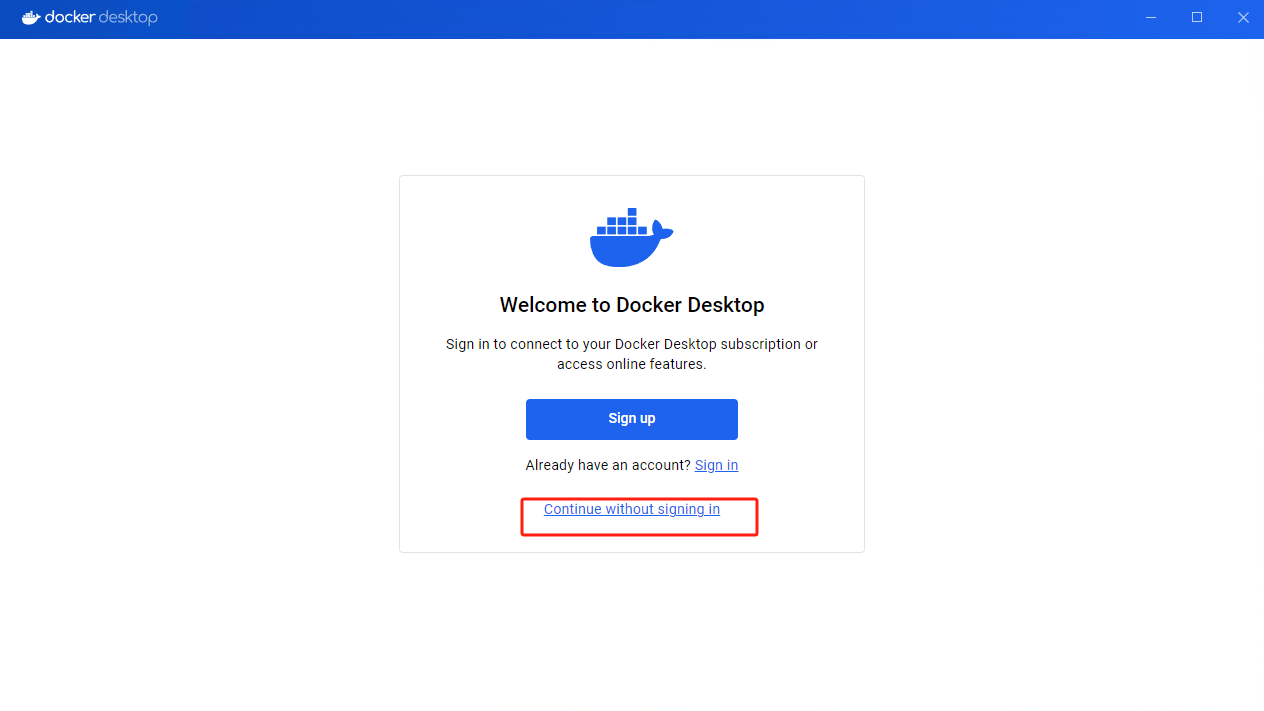Click the large blue whale logo
The height and width of the screenshot is (711, 1264).
tap(631, 238)
